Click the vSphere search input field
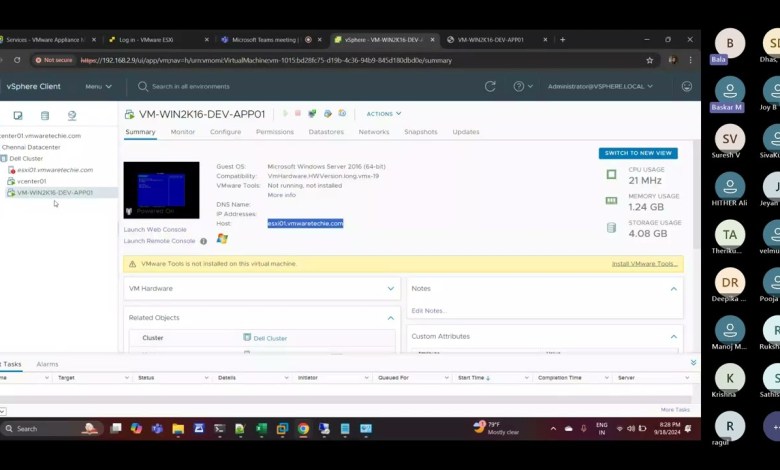The image size is (780, 470). coord(191,87)
